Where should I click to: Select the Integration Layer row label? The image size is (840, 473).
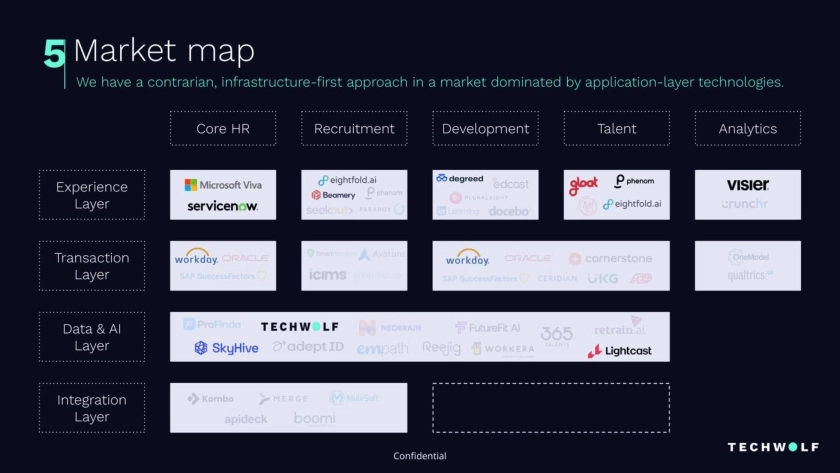[92, 408]
